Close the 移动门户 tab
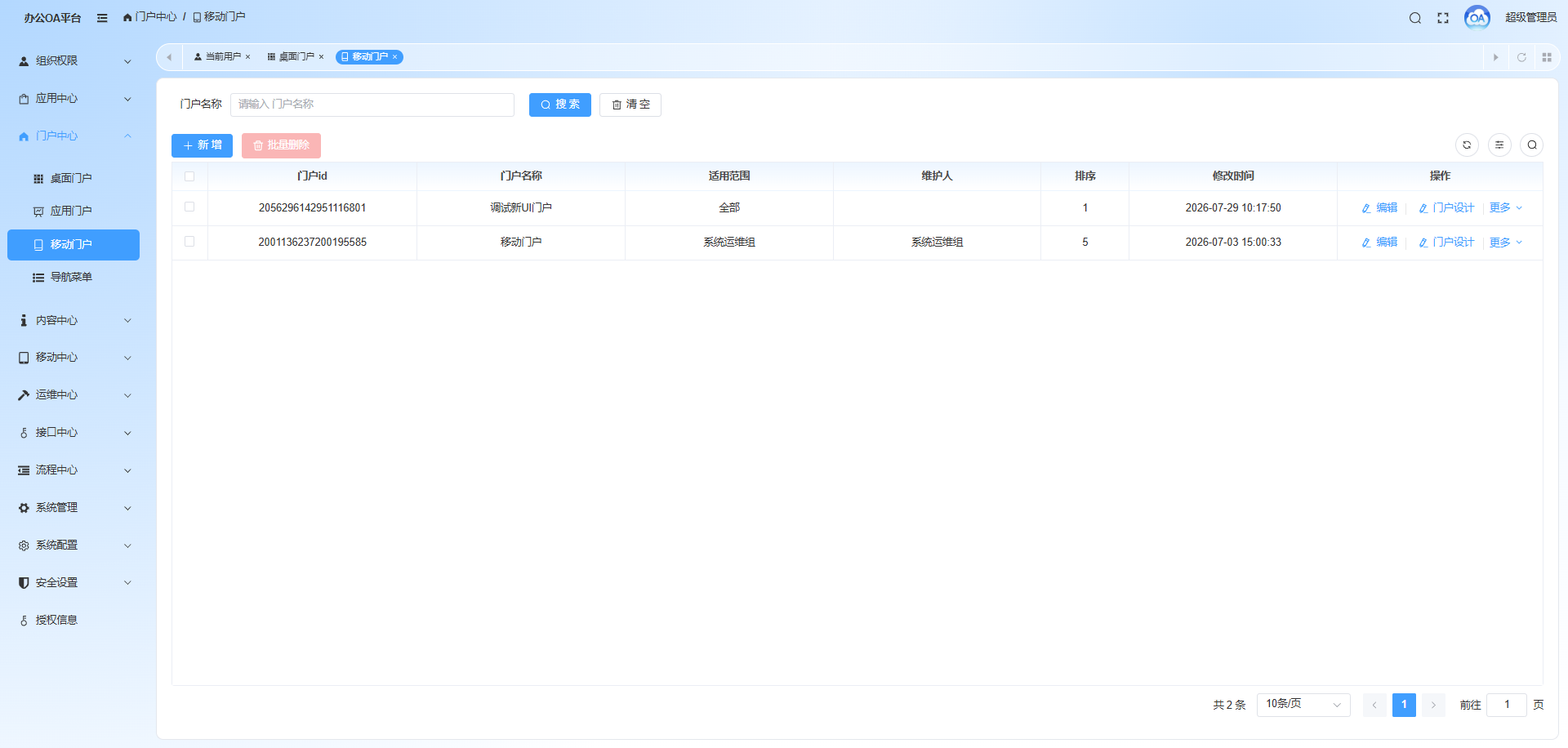 coord(394,57)
